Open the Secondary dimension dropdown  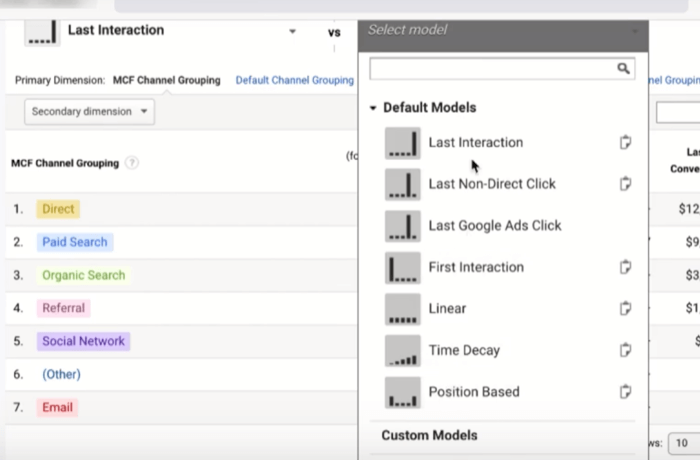(x=89, y=112)
